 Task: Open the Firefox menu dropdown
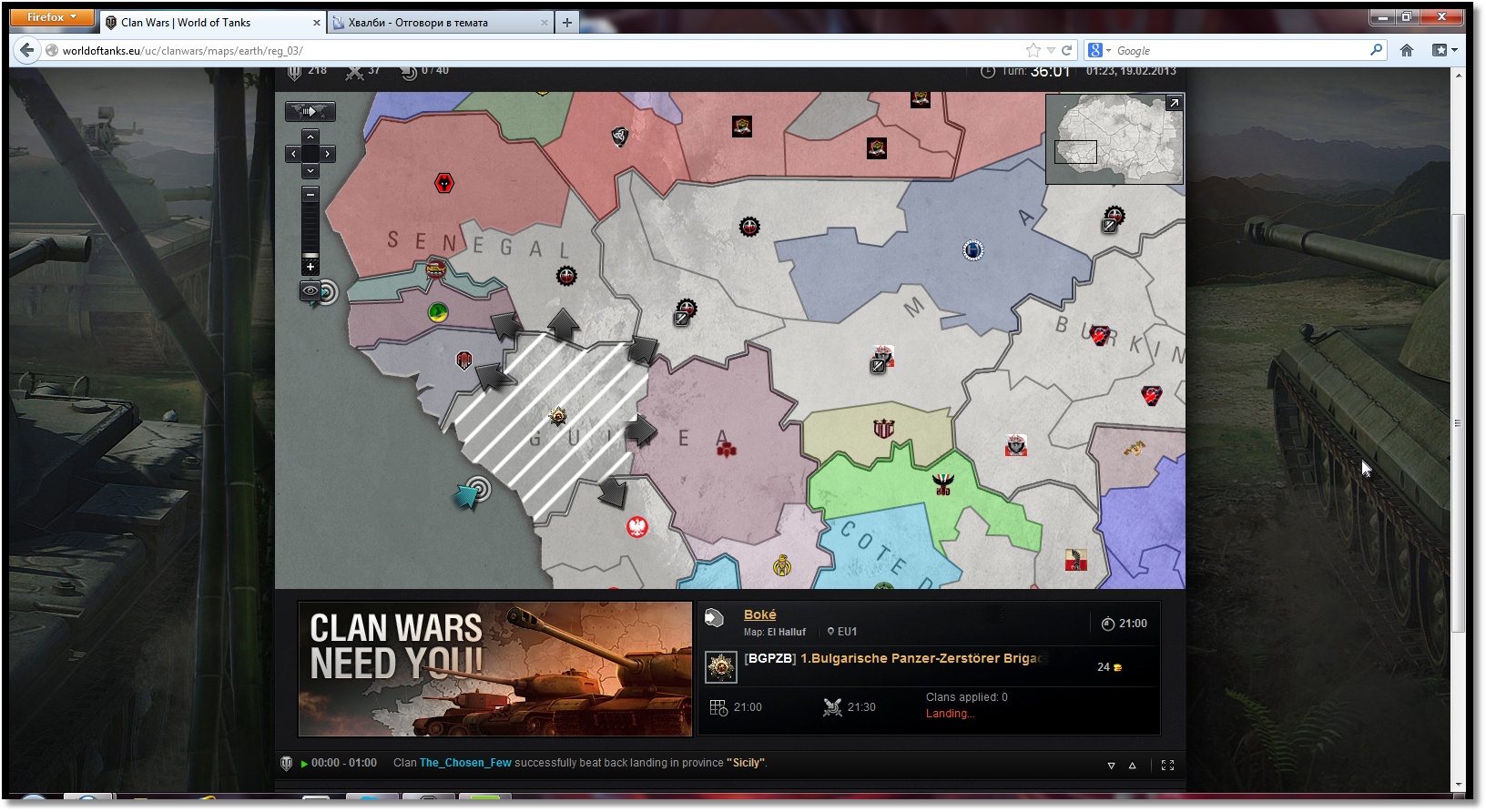pos(52,17)
